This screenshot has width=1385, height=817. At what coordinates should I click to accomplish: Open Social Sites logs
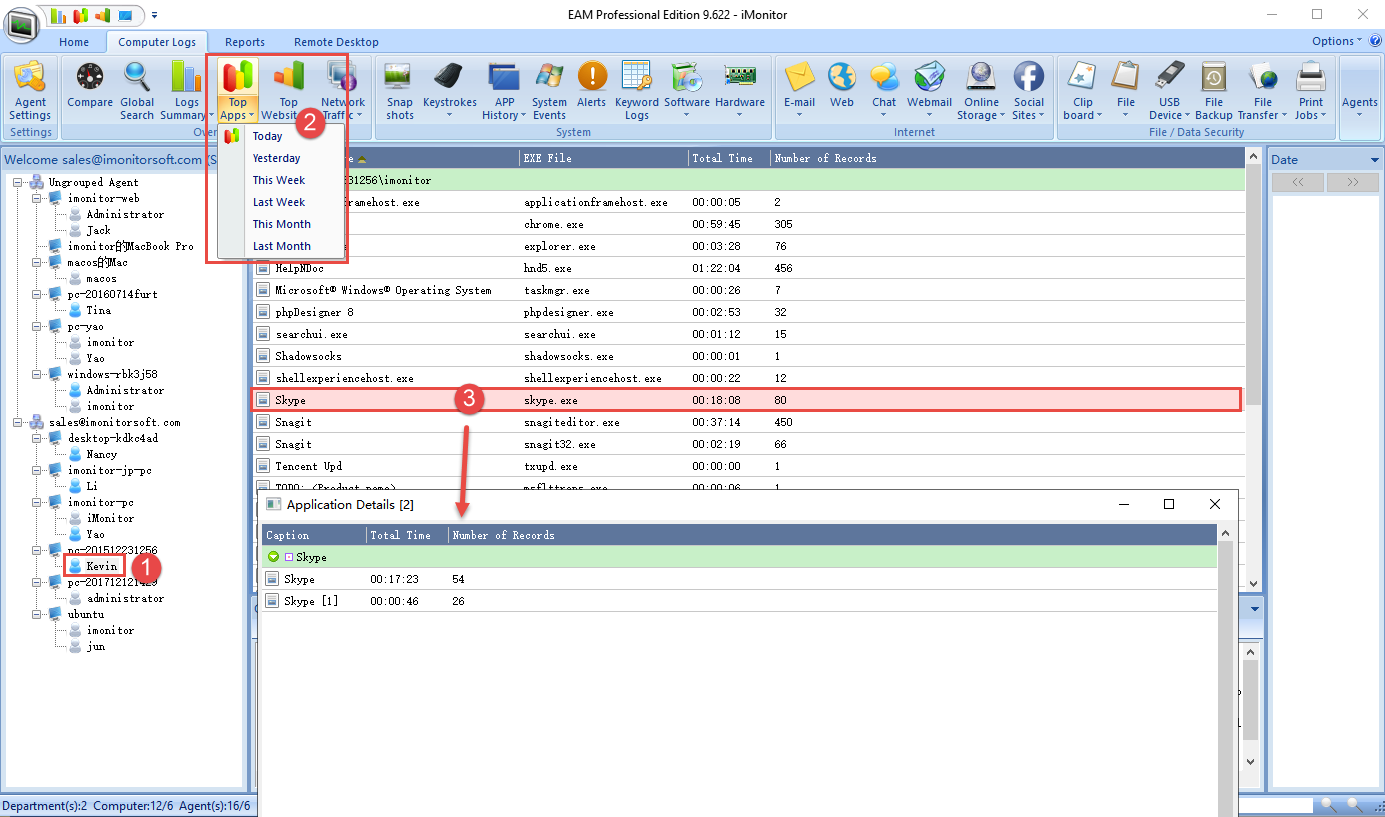pos(1029,90)
